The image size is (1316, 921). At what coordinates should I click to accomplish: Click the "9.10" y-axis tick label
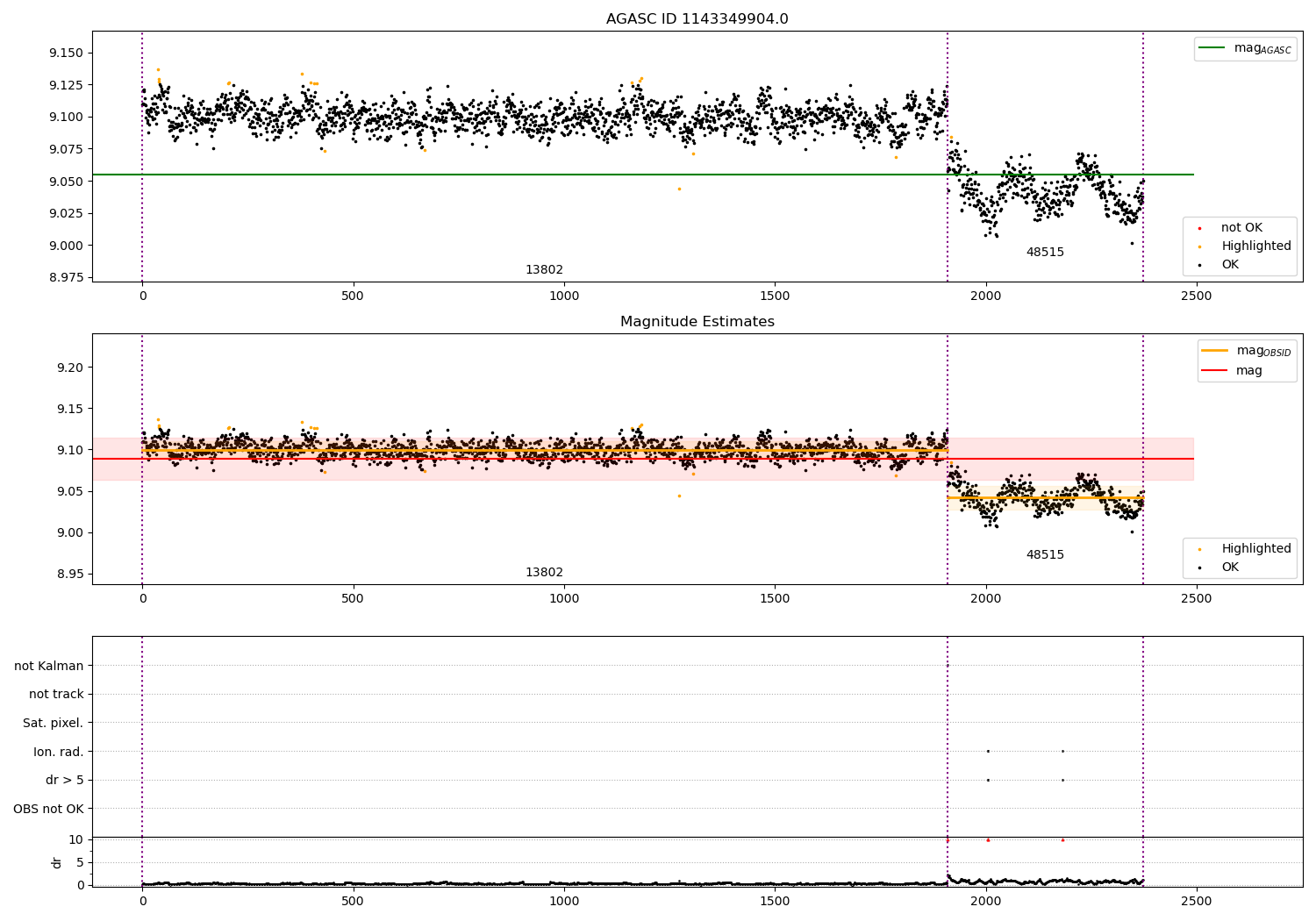point(69,450)
